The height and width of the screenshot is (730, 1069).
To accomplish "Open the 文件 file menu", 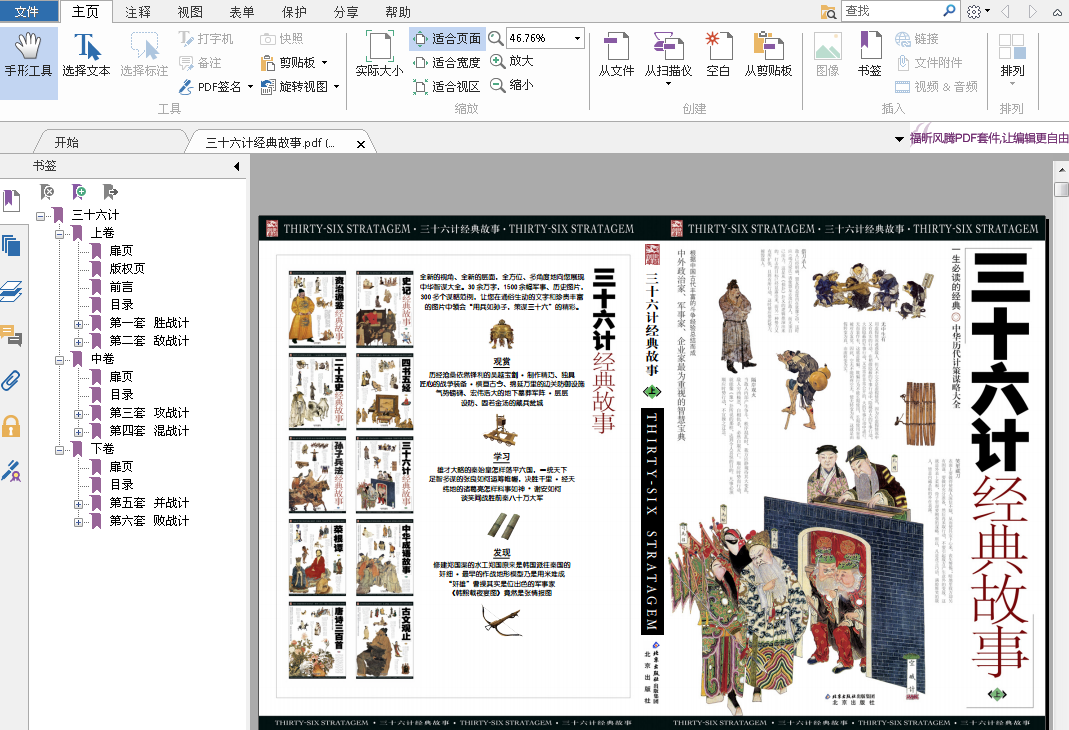I will click(x=27, y=12).
